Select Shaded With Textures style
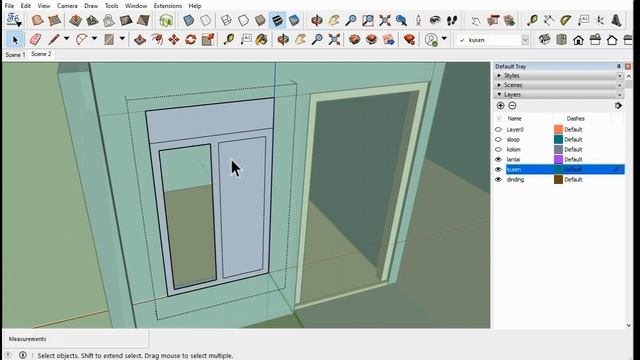This screenshot has width=640, height=360. [277, 20]
